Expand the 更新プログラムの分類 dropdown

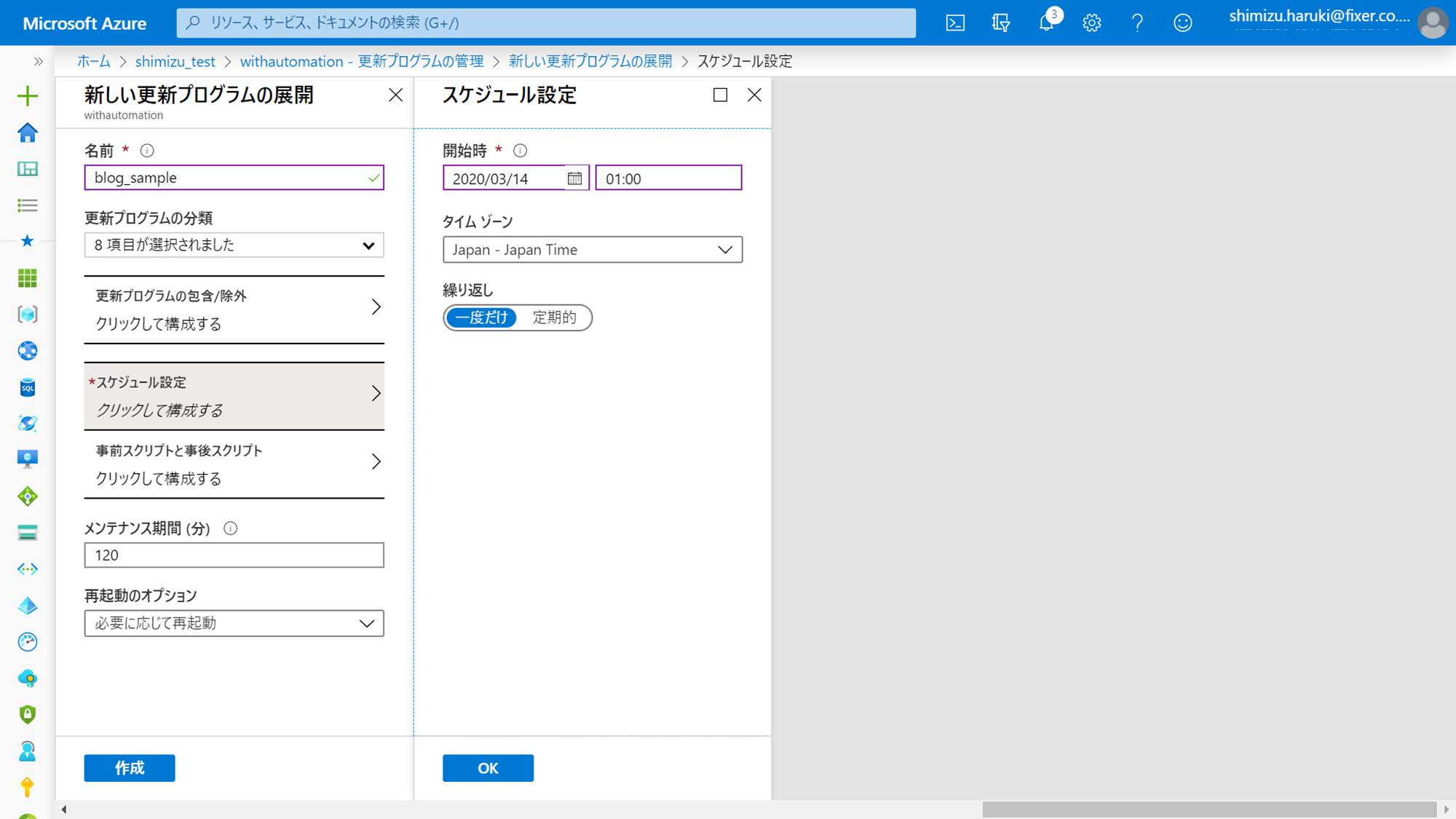pyautogui.click(x=234, y=245)
